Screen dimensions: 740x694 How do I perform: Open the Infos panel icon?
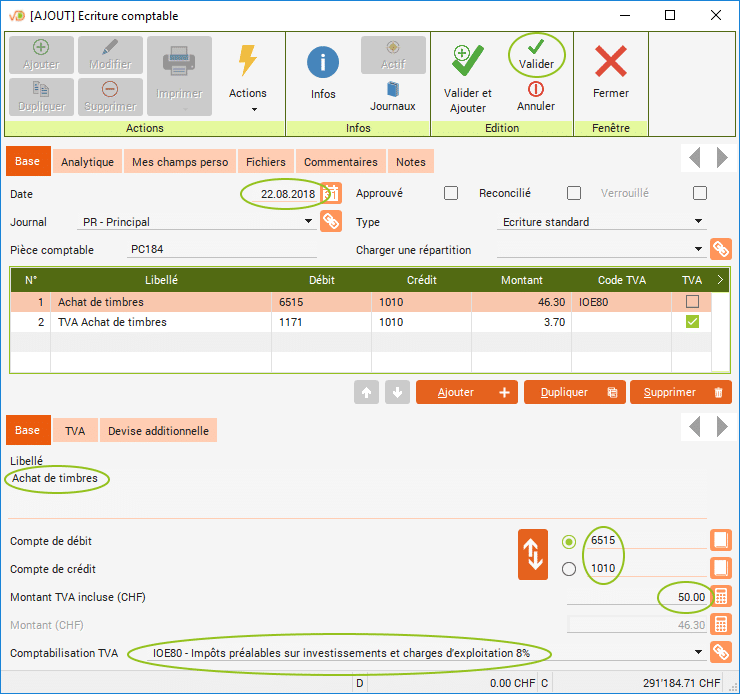[323, 63]
